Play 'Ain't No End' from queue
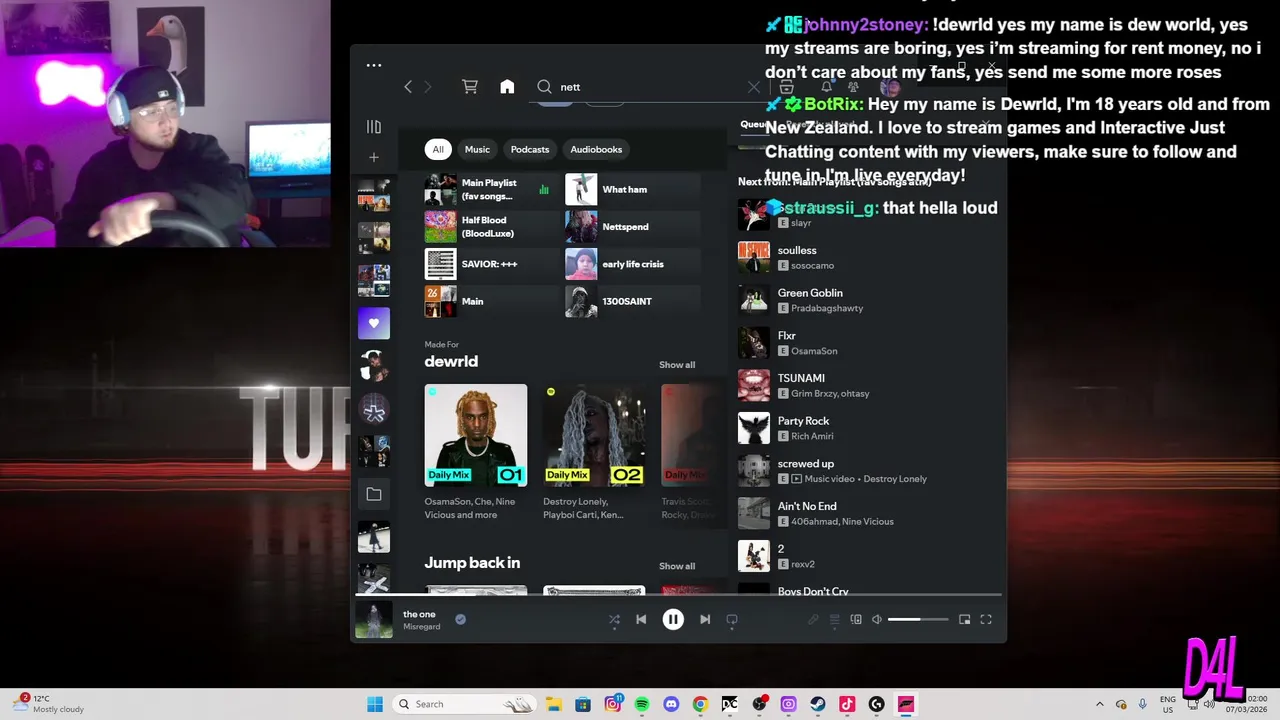The width and height of the screenshot is (1280, 720). pyautogui.click(x=865, y=513)
